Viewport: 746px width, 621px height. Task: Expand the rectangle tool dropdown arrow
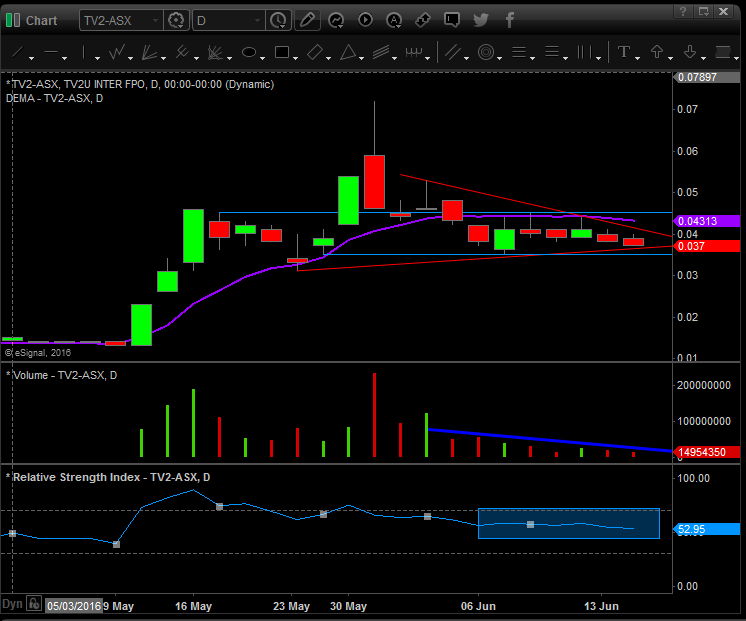(x=295, y=59)
